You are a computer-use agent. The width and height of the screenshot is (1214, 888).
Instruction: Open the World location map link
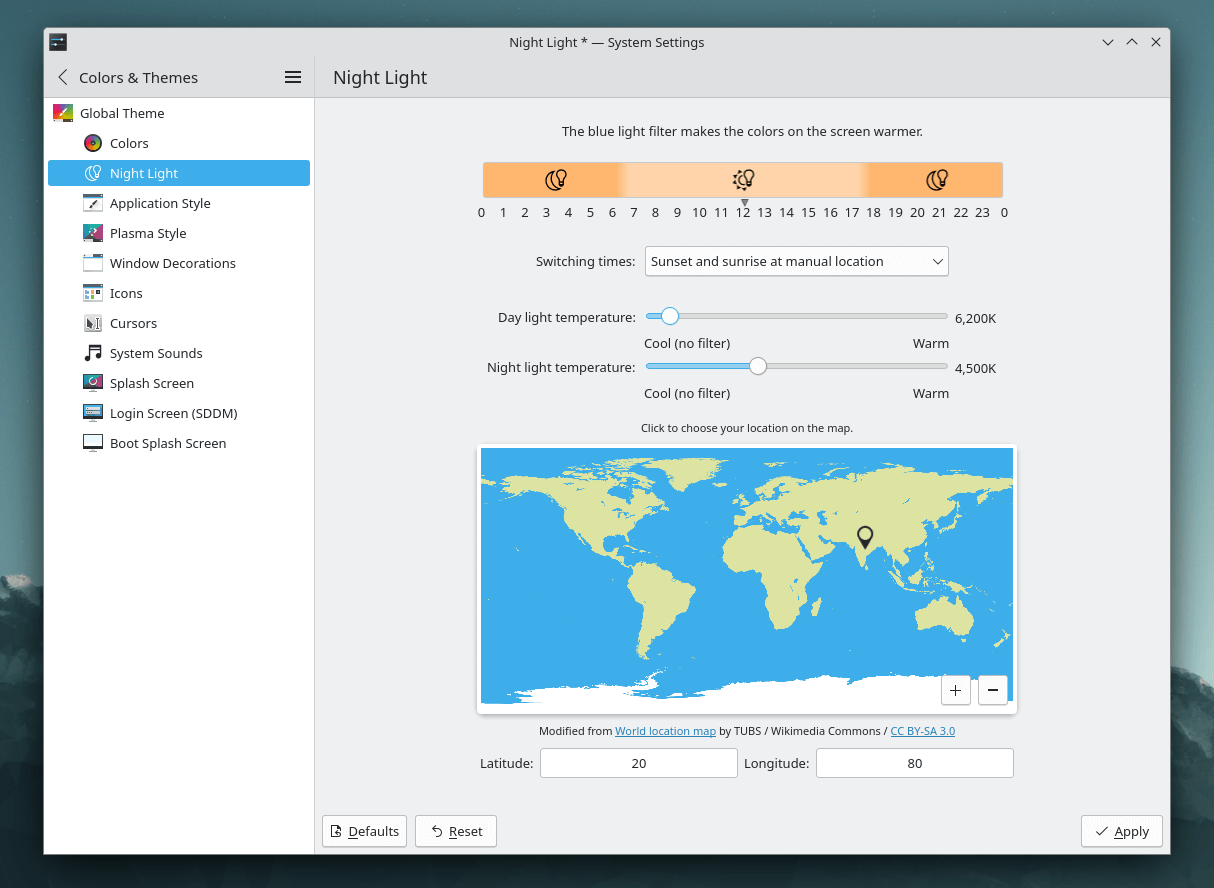[x=665, y=731]
